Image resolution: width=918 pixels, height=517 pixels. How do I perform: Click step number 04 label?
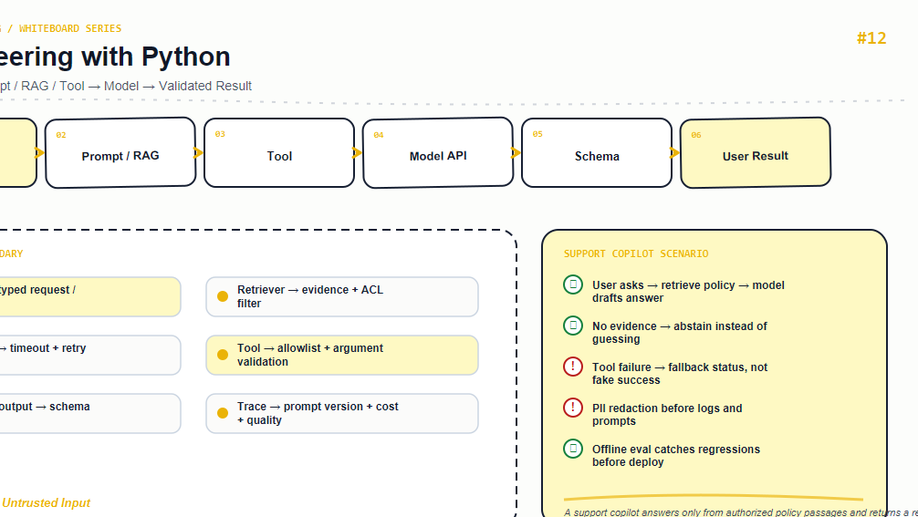(x=379, y=135)
